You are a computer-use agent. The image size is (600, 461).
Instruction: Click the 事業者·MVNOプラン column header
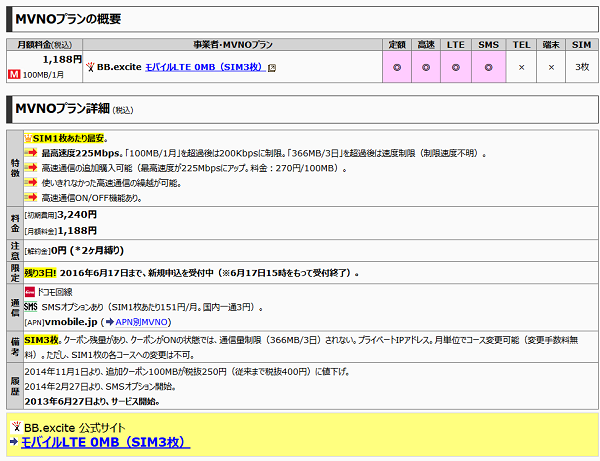point(233,44)
